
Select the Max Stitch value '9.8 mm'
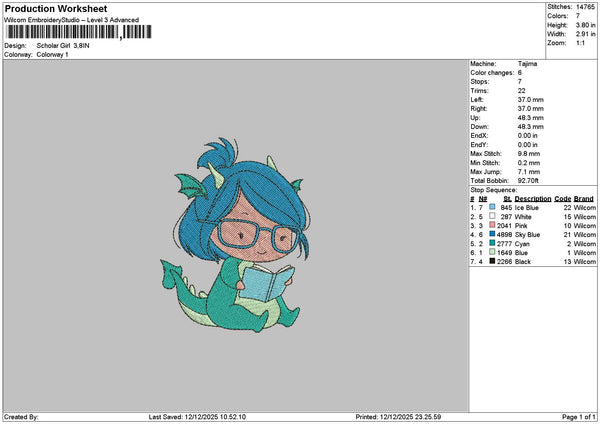pyautogui.click(x=529, y=154)
